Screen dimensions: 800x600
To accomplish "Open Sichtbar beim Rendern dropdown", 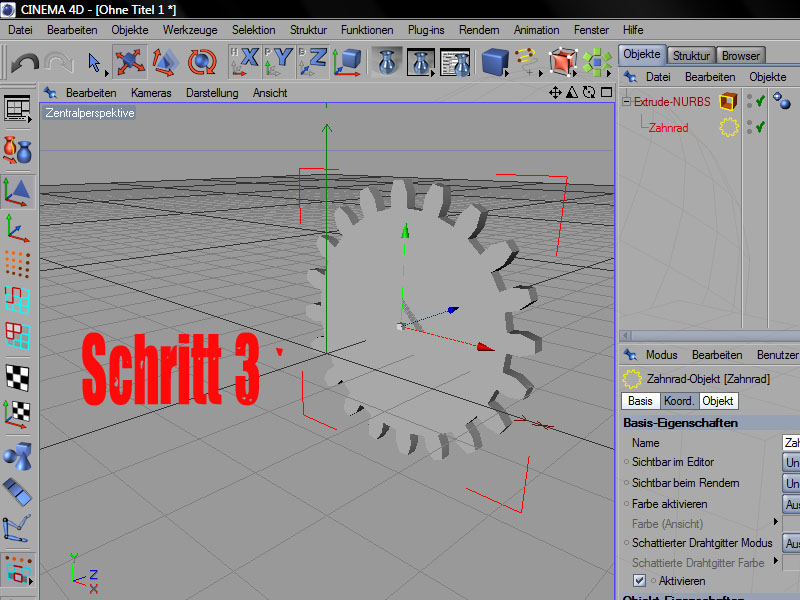I will click(791, 483).
